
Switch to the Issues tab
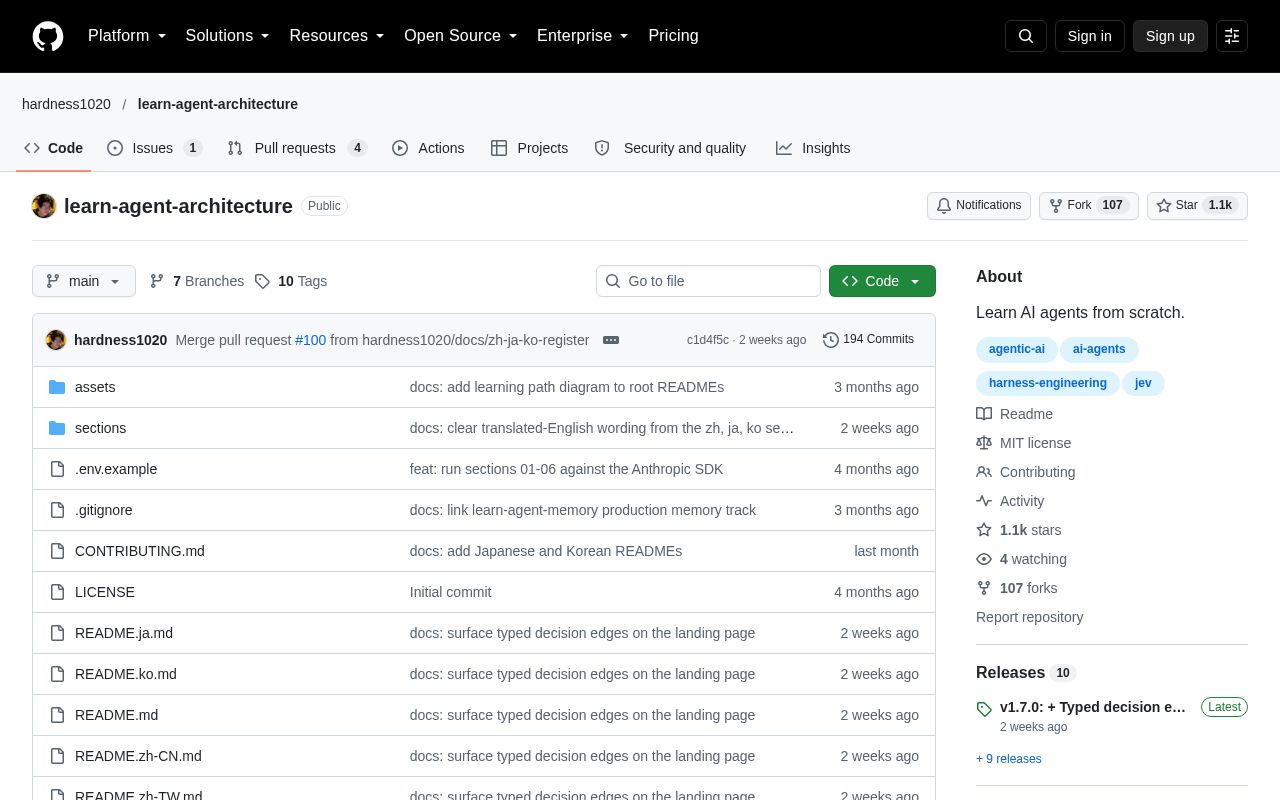click(155, 148)
